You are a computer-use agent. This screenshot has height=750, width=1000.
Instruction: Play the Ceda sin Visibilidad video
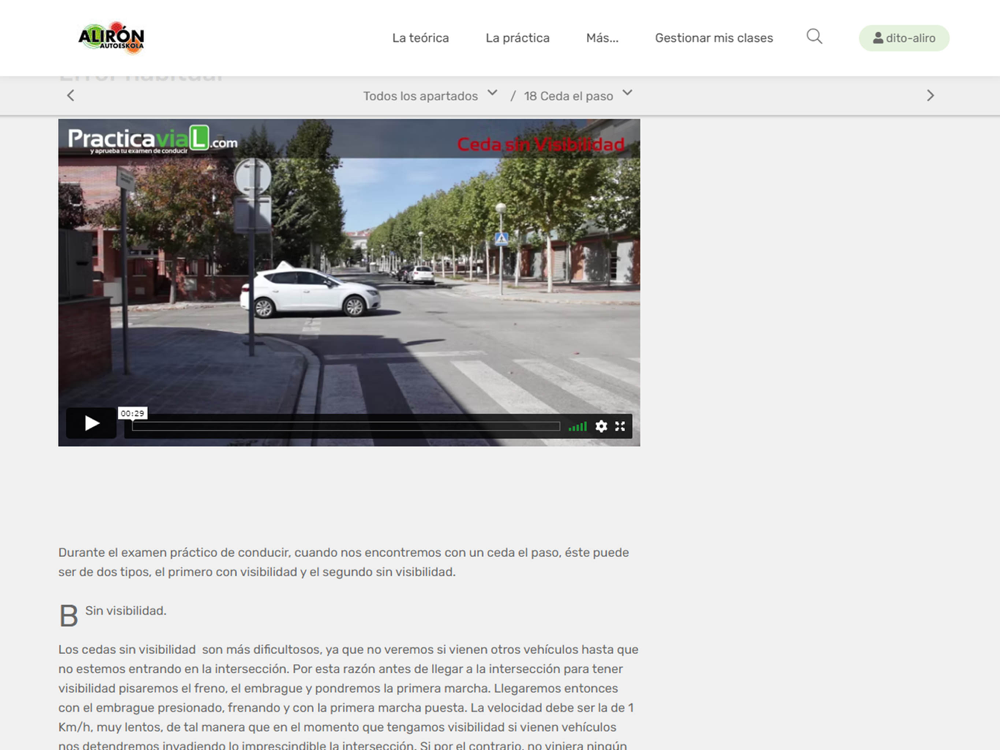point(91,423)
